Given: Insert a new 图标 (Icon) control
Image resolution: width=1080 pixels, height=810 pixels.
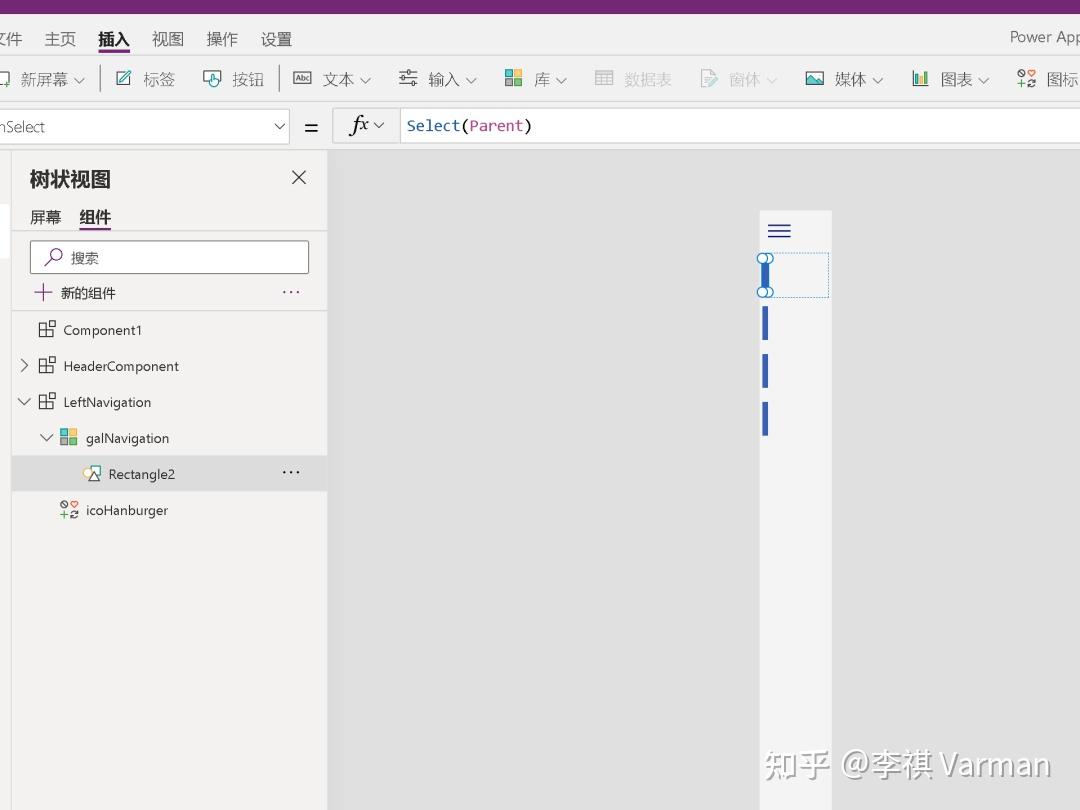Looking at the screenshot, I should (1055, 78).
